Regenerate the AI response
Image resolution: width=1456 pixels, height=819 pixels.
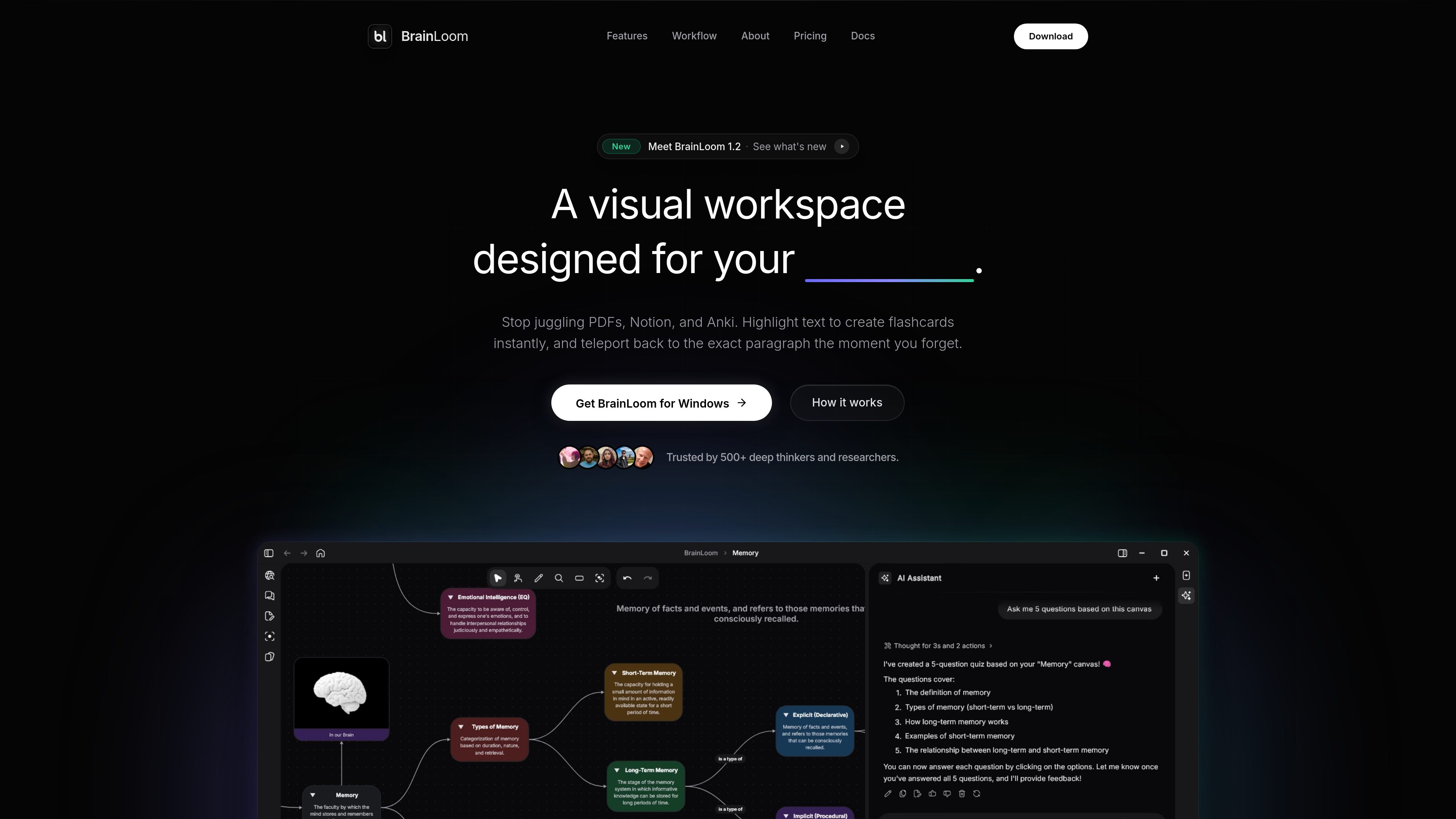tap(977, 794)
